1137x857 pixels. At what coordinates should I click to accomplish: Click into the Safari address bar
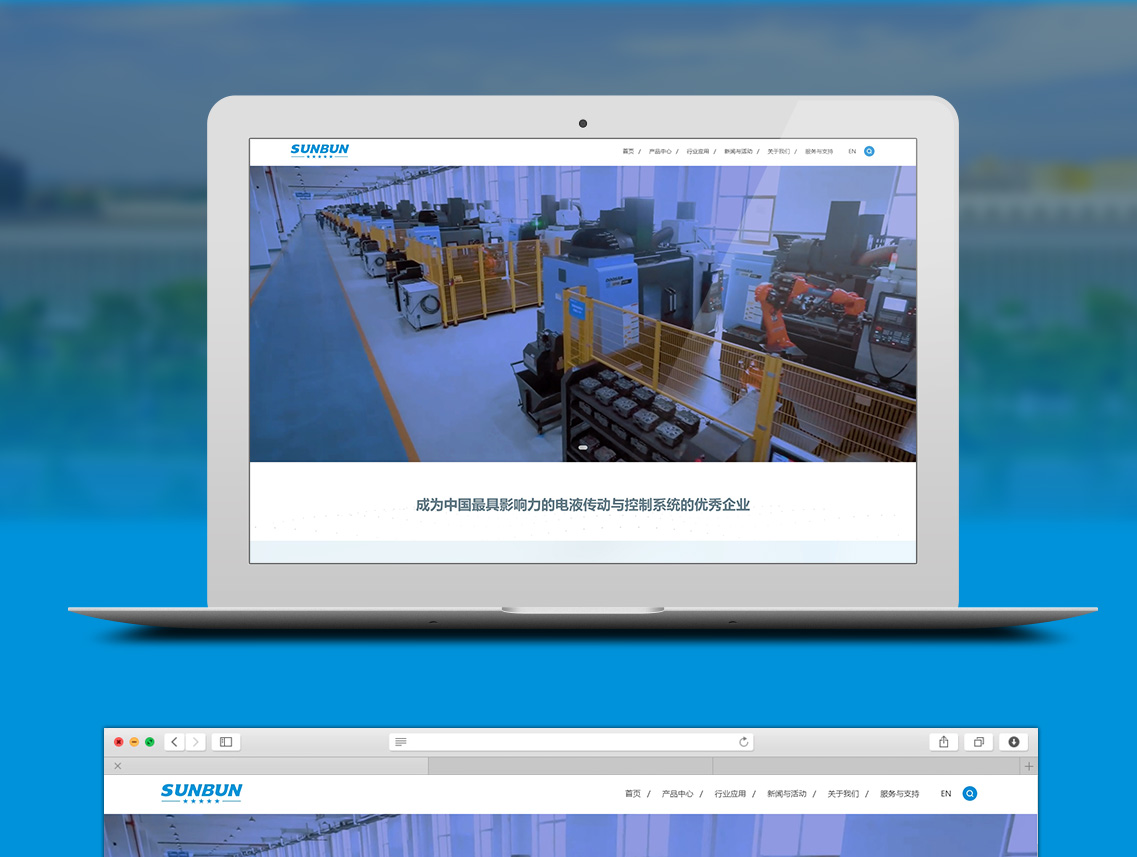570,742
